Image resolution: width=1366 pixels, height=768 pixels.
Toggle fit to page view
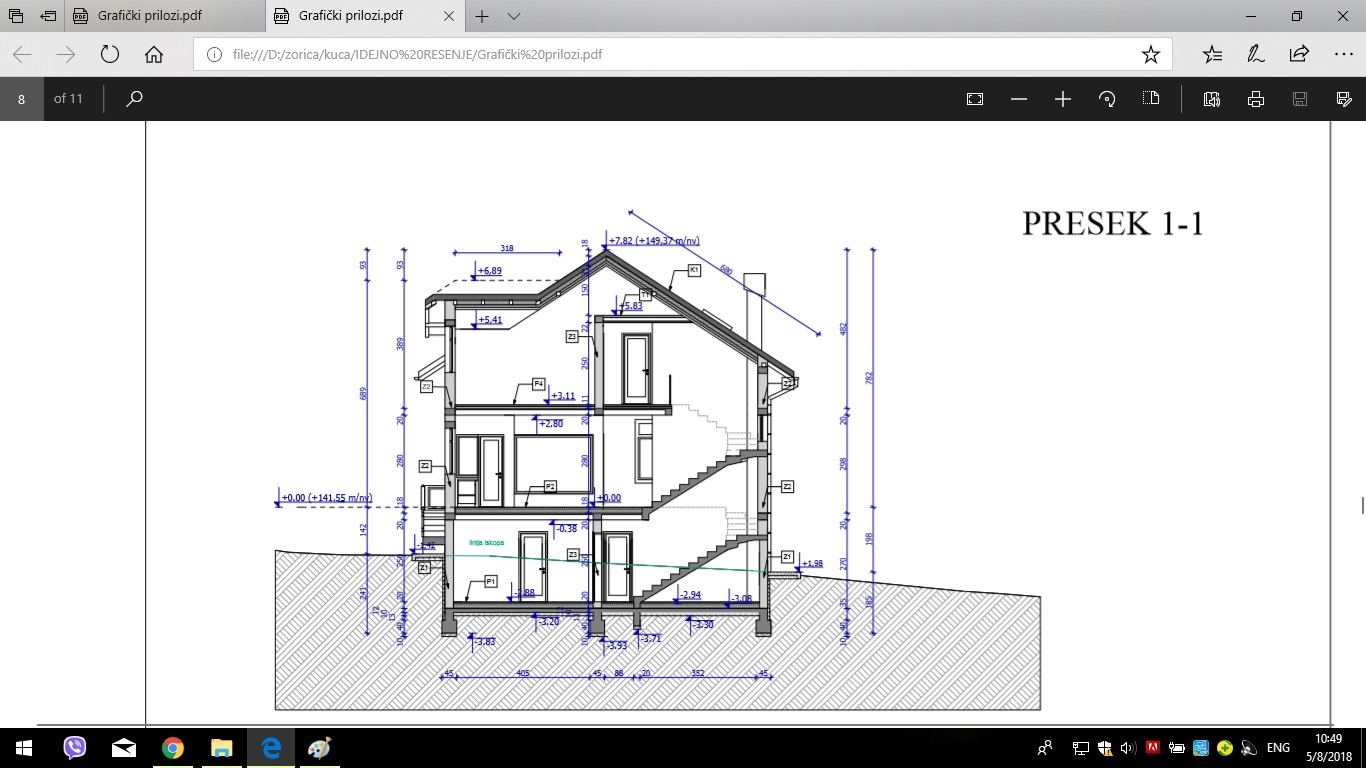(x=975, y=99)
